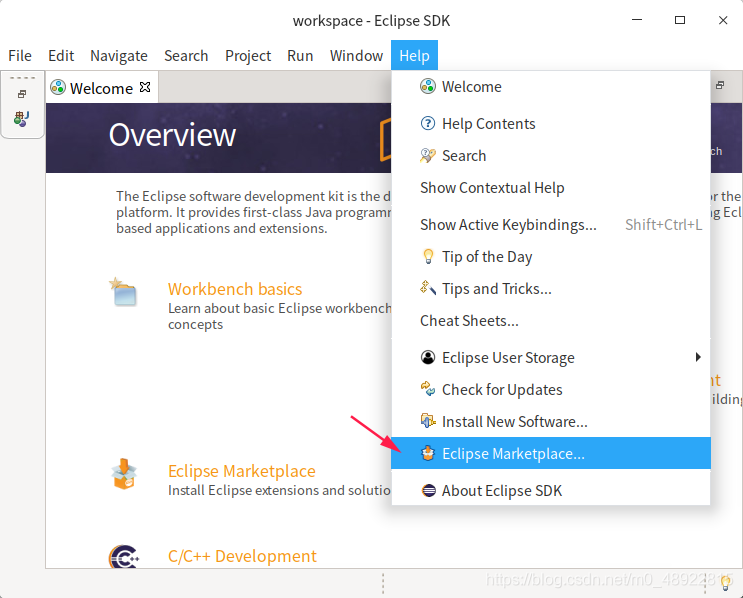Click the Eclipse Marketplace box icon on Welcome page
Screen dimensions: 743x598
[124, 474]
